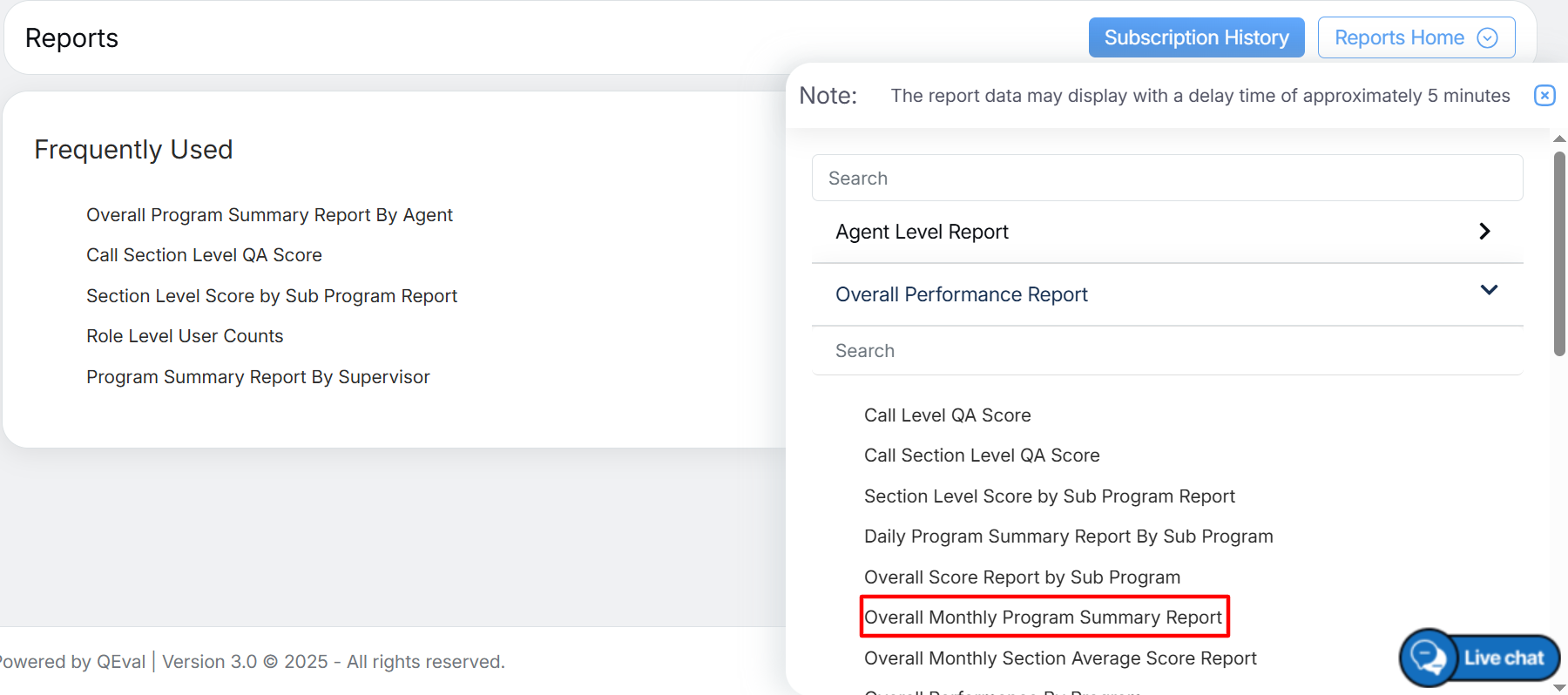This screenshot has height=695, width=1568.
Task: Open Overall Monthly Program Summary Report
Action: tap(1043, 617)
